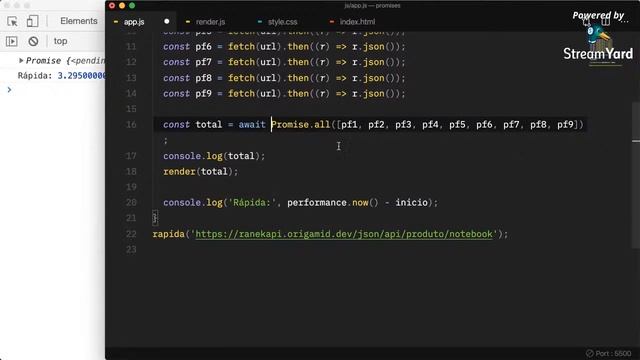Minimize the editor window with the yellow button

pyautogui.click(x=122, y=6)
